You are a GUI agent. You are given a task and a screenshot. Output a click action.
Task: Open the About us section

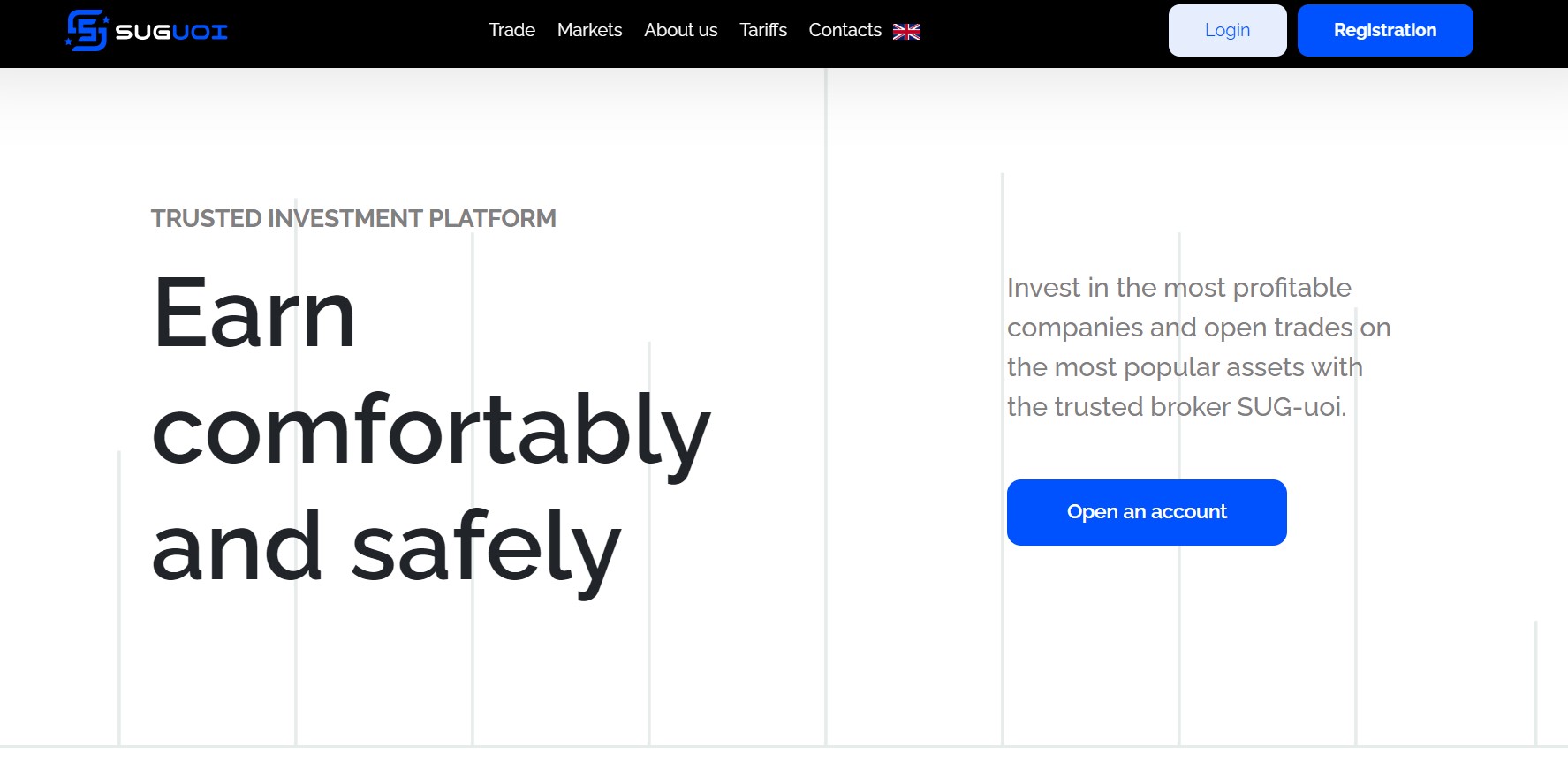[x=680, y=30]
